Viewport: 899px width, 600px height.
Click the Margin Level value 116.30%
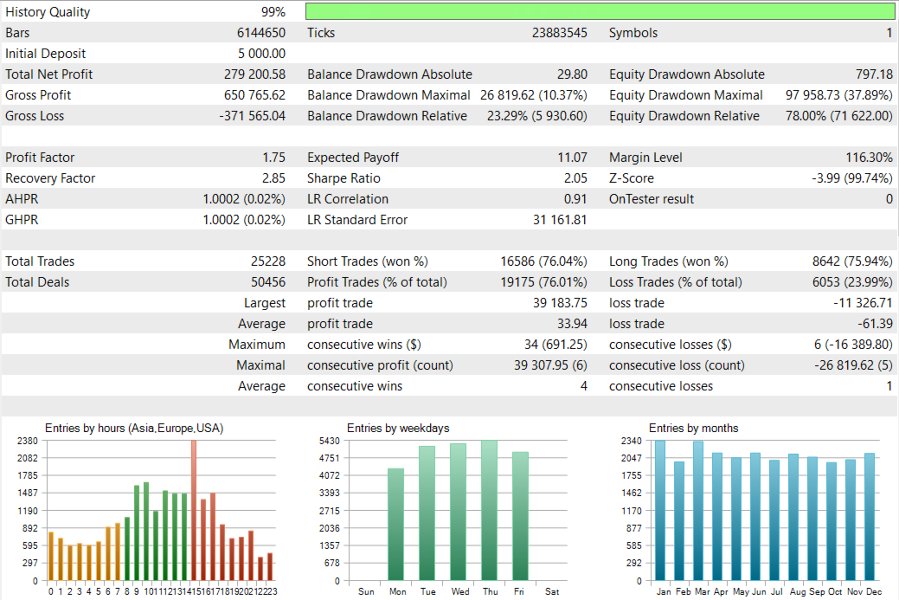(x=869, y=157)
